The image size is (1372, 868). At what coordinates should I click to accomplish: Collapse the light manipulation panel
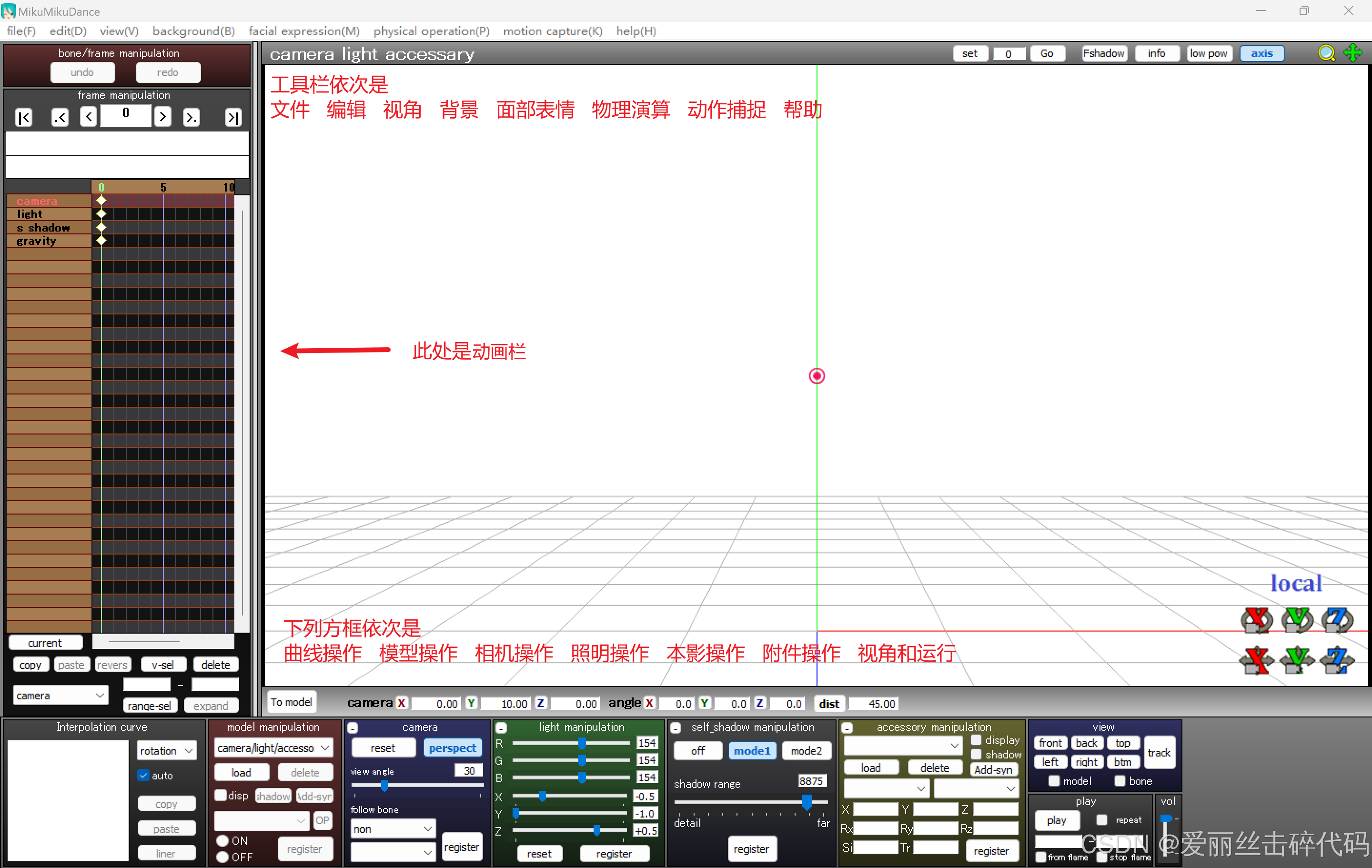point(501,728)
